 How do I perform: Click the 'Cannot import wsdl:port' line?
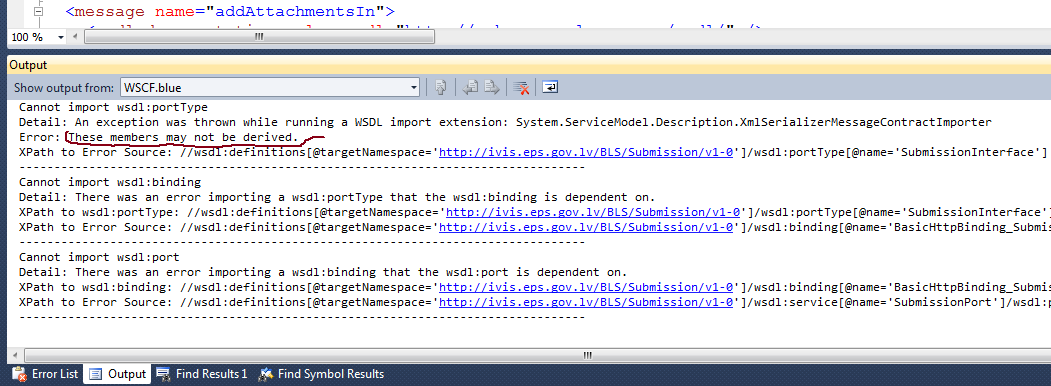pos(99,257)
